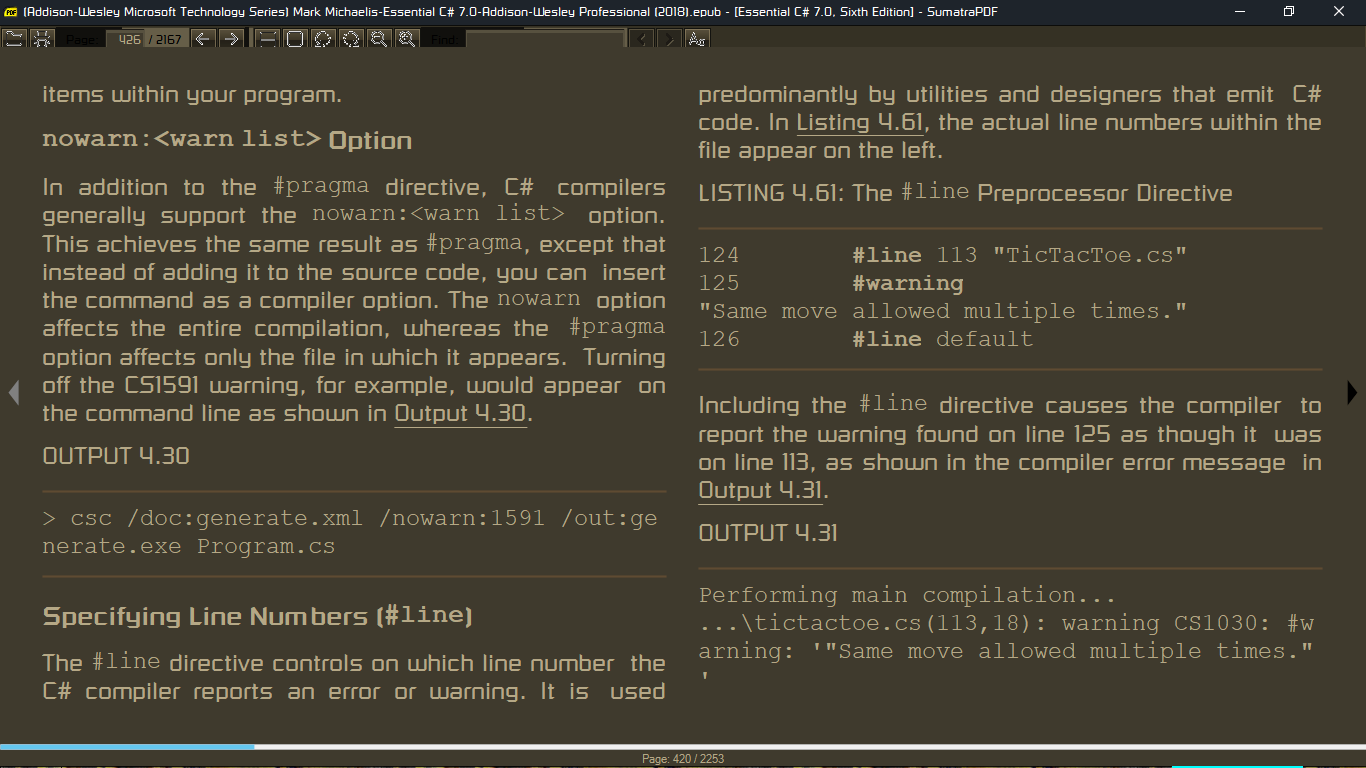Open a document file

click(14, 38)
